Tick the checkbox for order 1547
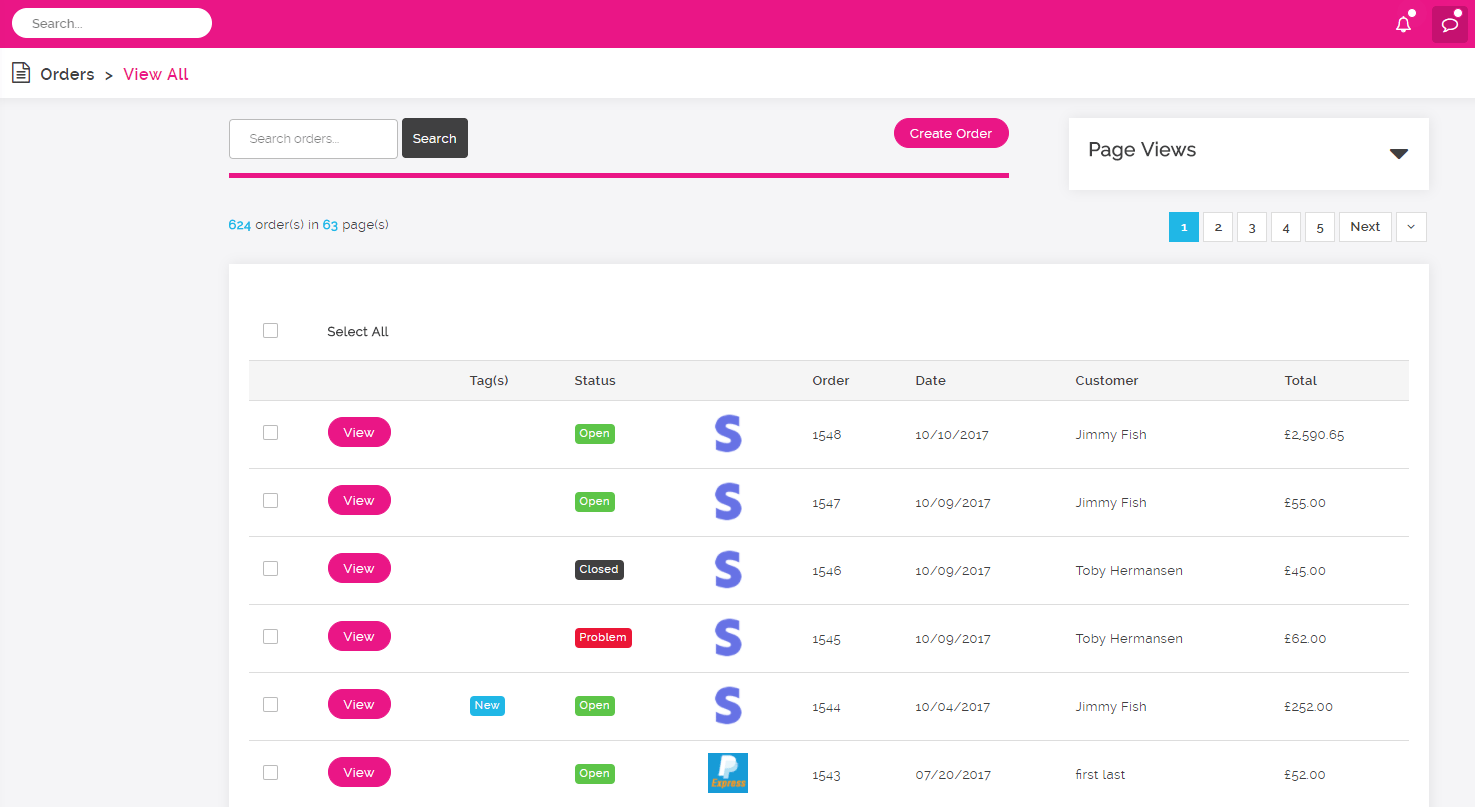The width and height of the screenshot is (1475, 807). coord(270,500)
